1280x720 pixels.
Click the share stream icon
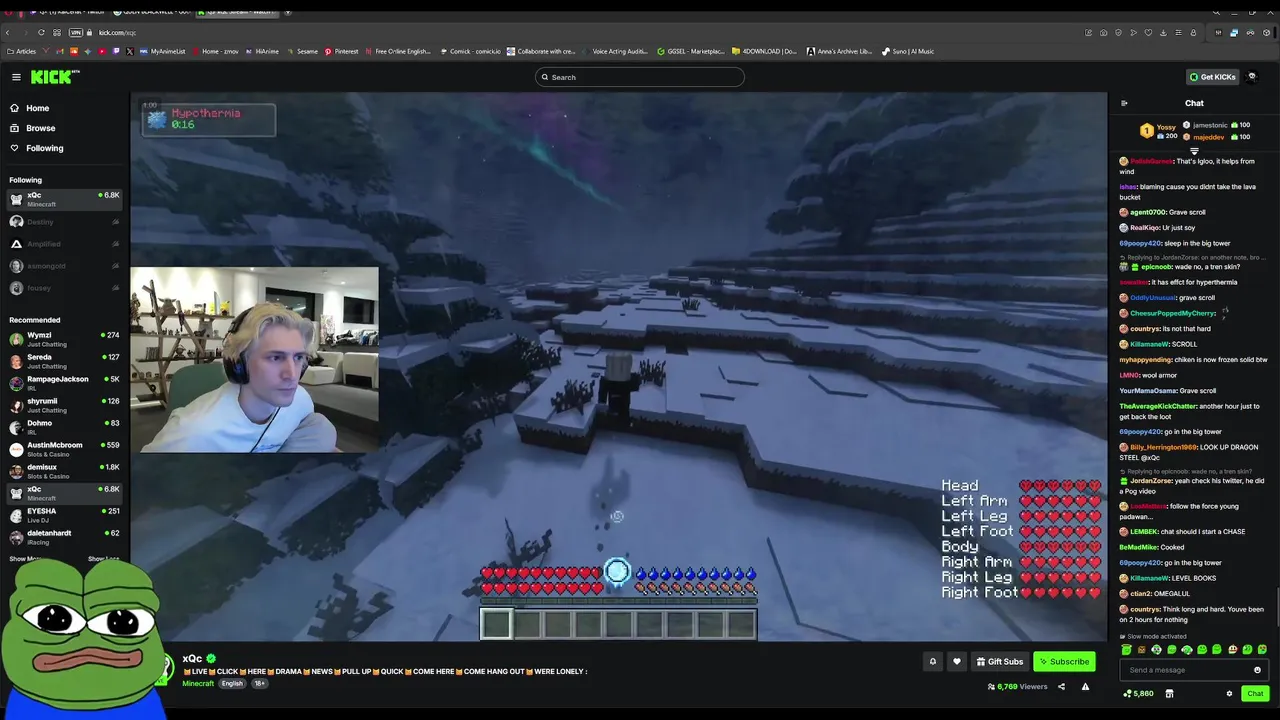click(x=1061, y=687)
